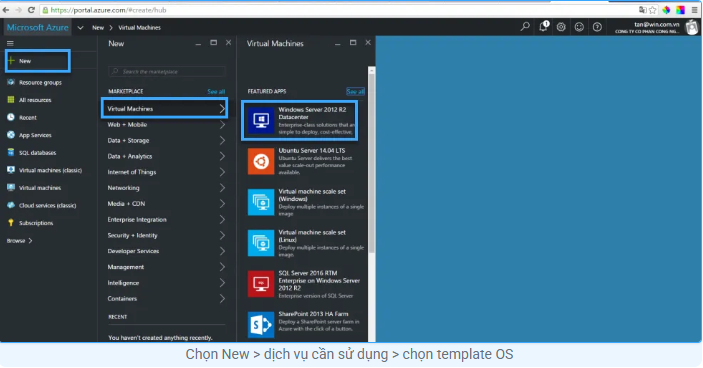Click the Microsoft Azure logo text
Screen dimensions: 703x368
coord(38,27)
